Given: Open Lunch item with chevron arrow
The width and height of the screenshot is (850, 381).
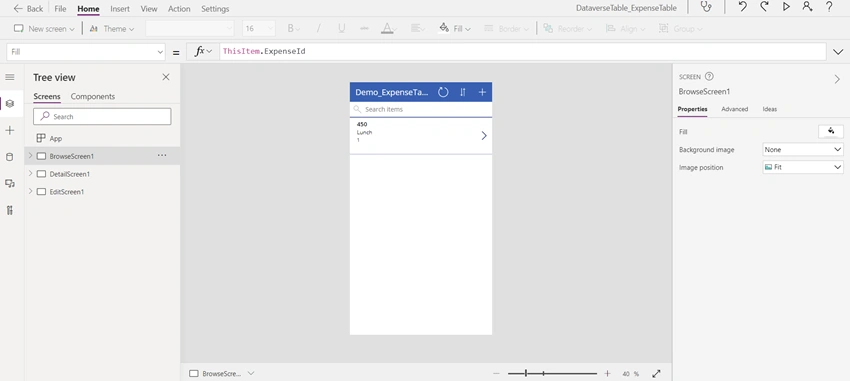Looking at the screenshot, I should click(x=484, y=135).
